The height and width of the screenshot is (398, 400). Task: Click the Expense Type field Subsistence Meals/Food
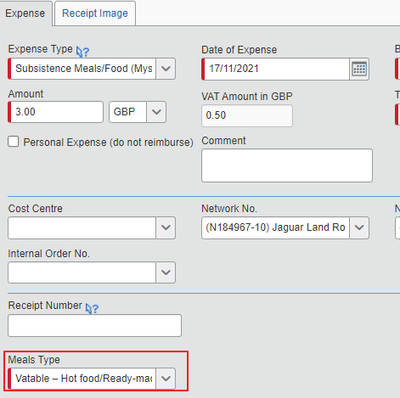pyautogui.click(x=82, y=69)
